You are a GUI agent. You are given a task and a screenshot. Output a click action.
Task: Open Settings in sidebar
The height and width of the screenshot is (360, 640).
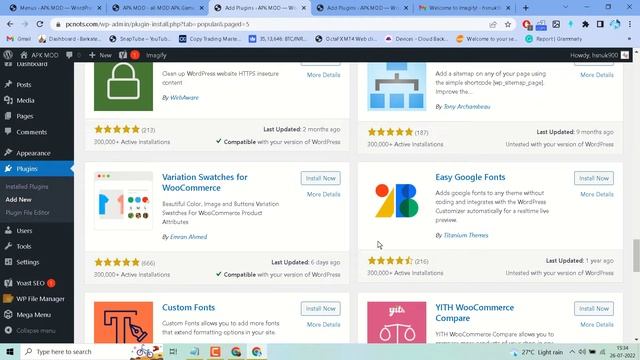(27, 262)
